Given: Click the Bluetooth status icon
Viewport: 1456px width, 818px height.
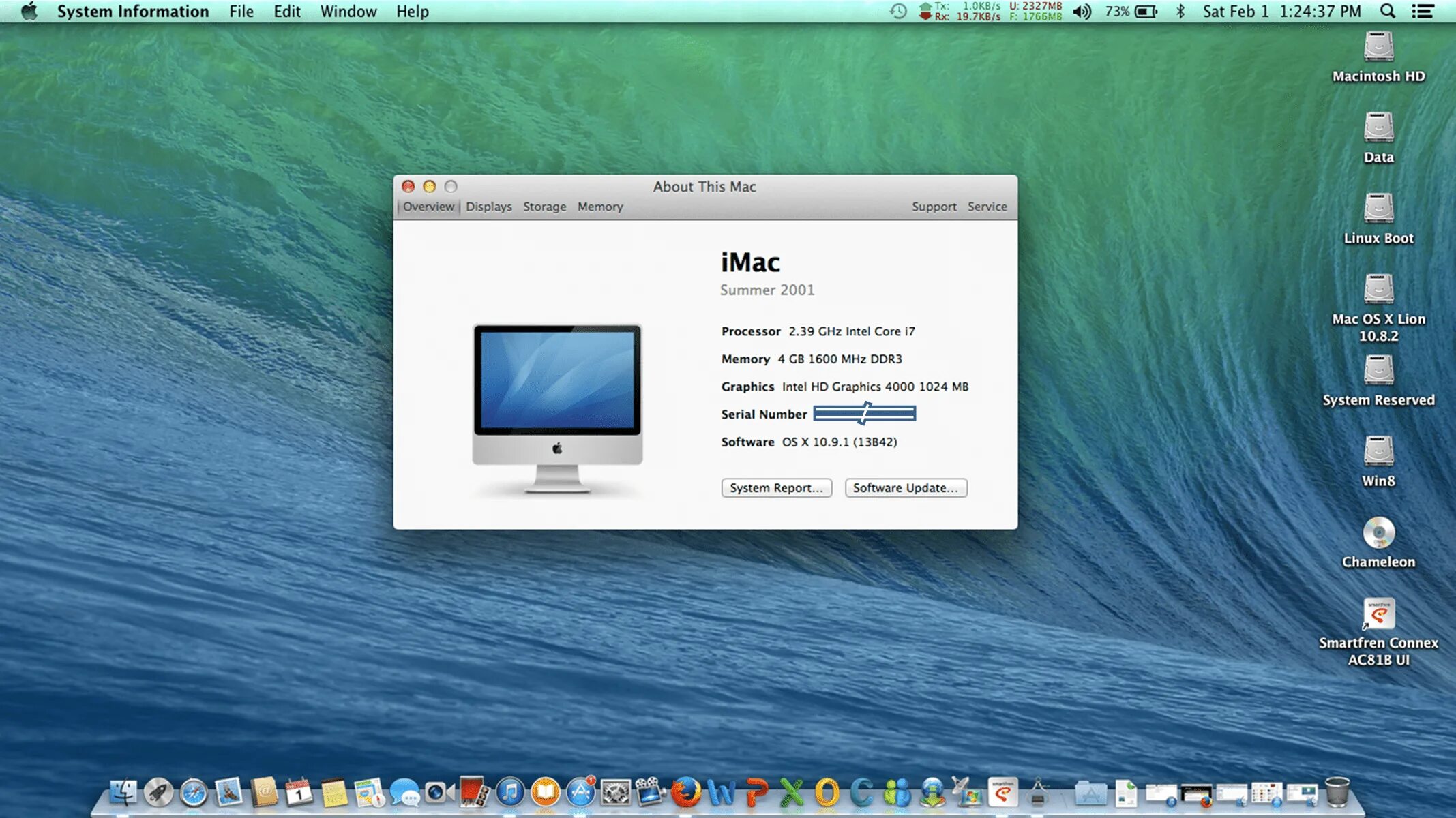Looking at the screenshot, I should pos(1180,12).
